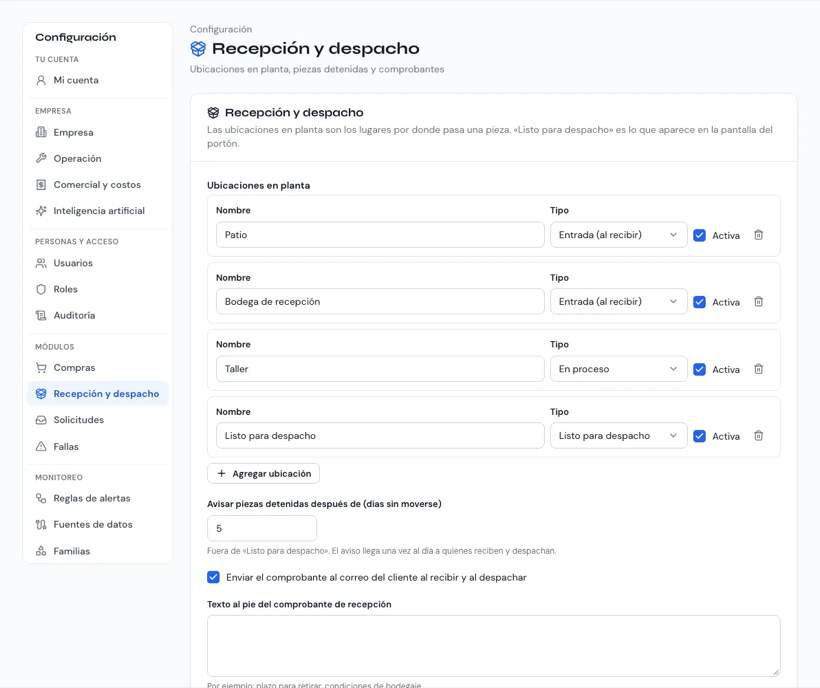
Task: Click the Fallas warning triangle icon
Action: 41,446
